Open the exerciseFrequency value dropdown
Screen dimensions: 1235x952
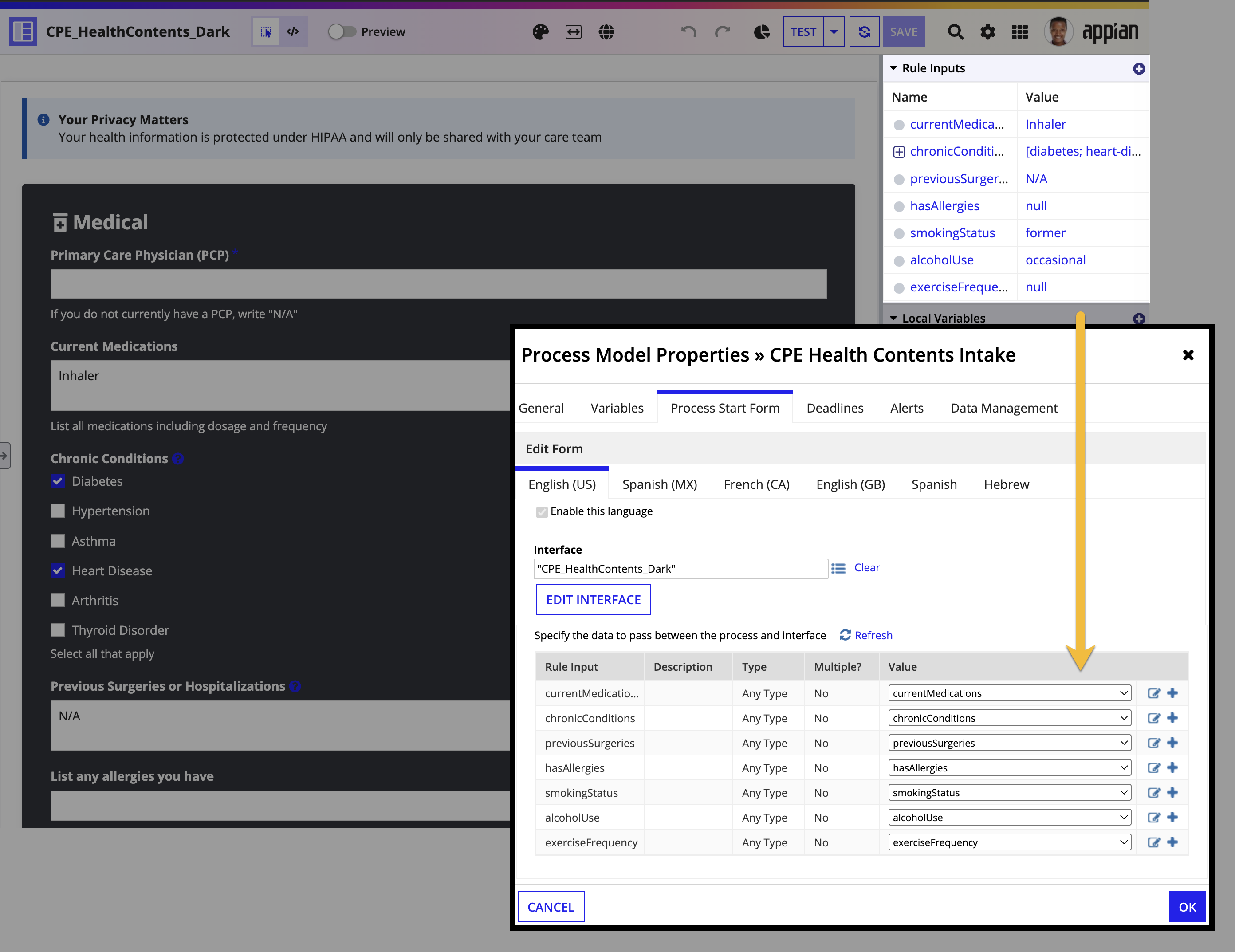pyautogui.click(x=1009, y=842)
